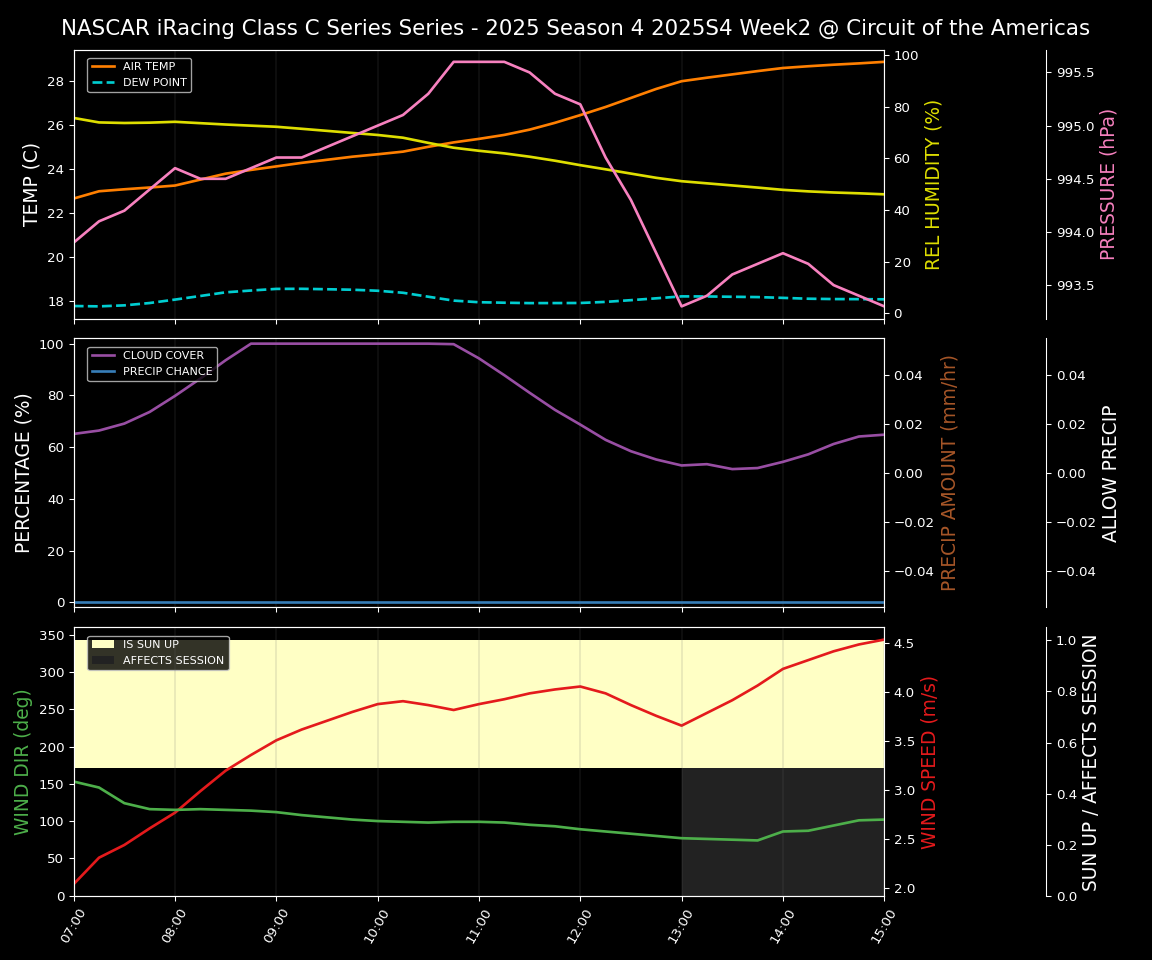
Task: Click the chart title mentioning Circuit of the Americas
Action: (576, 28)
